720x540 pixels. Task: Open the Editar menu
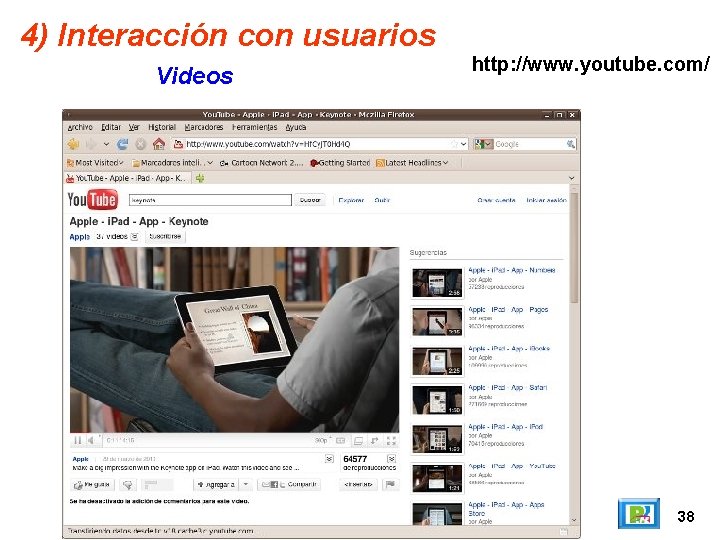click(x=111, y=127)
